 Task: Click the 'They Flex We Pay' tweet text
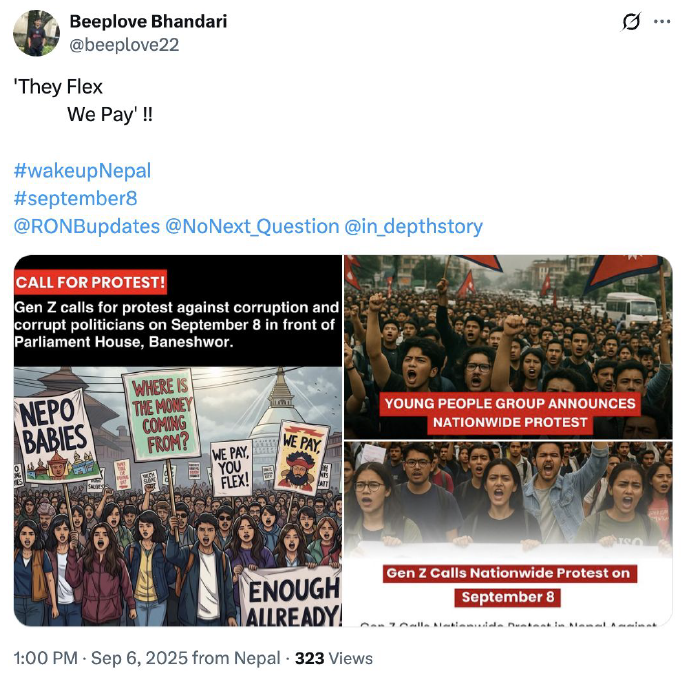(83, 101)
